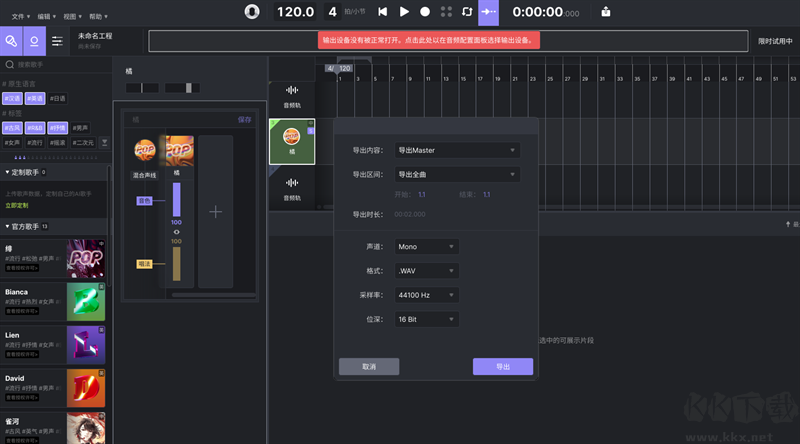Open the 采样率 44100 Hz dropdown

427,295
